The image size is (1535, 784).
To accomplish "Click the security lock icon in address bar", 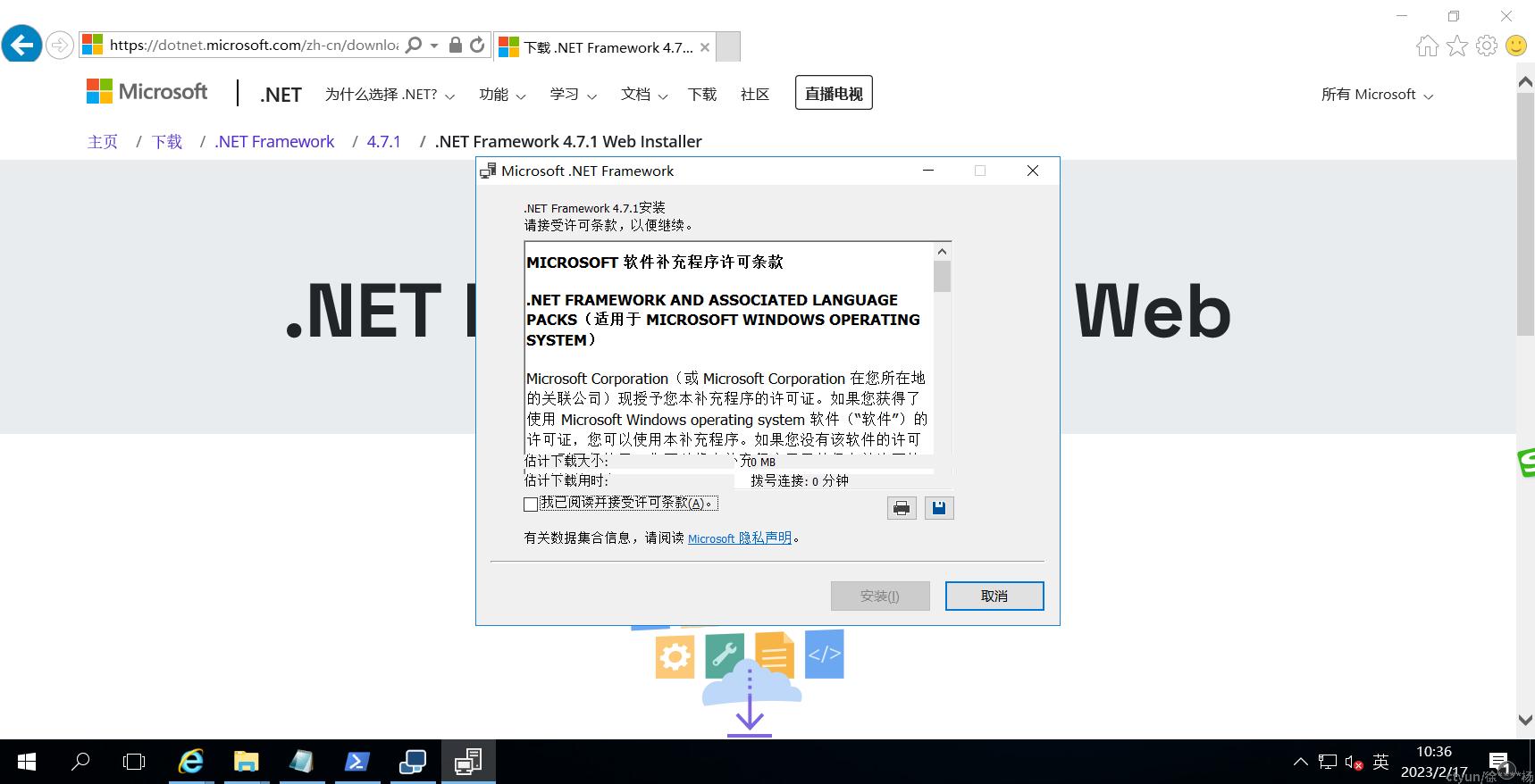I will point(456,45).
